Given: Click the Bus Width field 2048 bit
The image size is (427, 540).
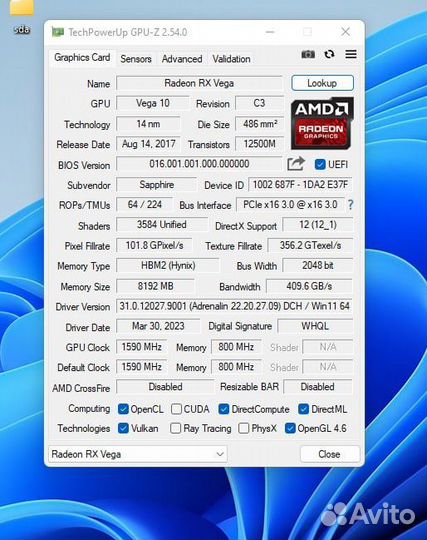Looking at the screenshot, I should coord(317,266).
